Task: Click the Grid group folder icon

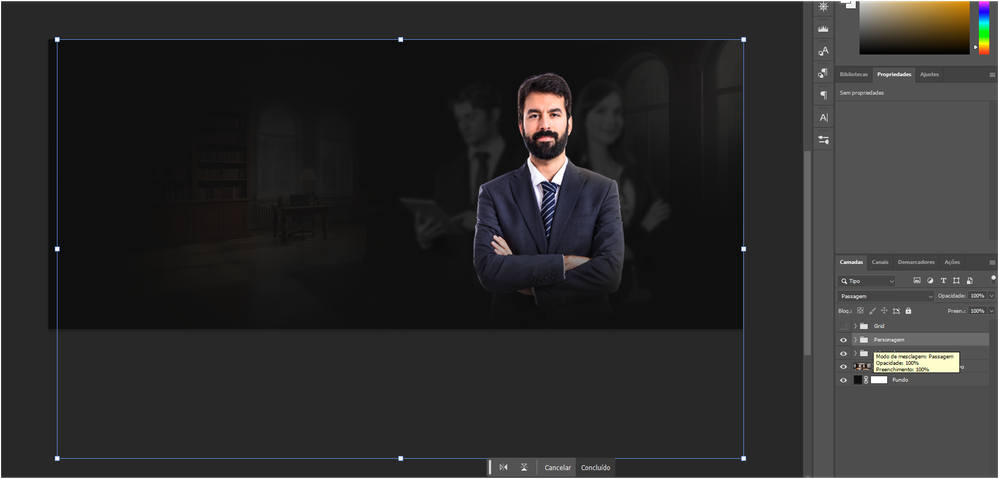Action: coord(864,326)
